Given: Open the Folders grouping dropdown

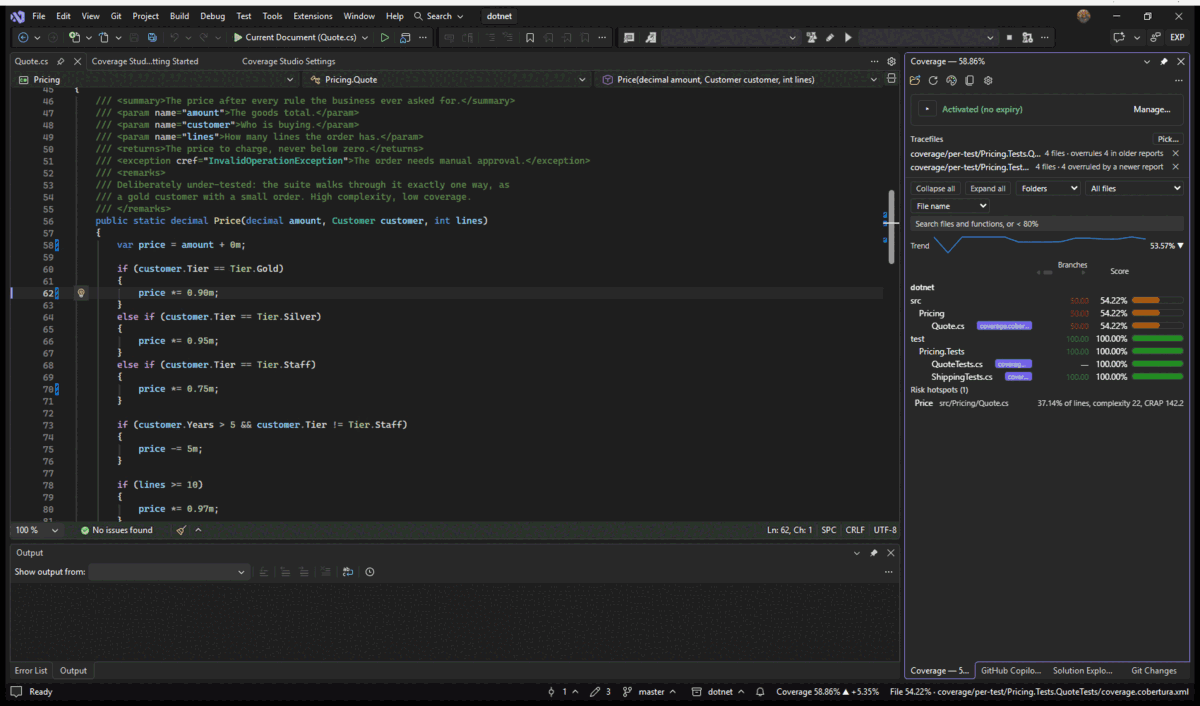Looking at the screenshot, I should 1049,188.
